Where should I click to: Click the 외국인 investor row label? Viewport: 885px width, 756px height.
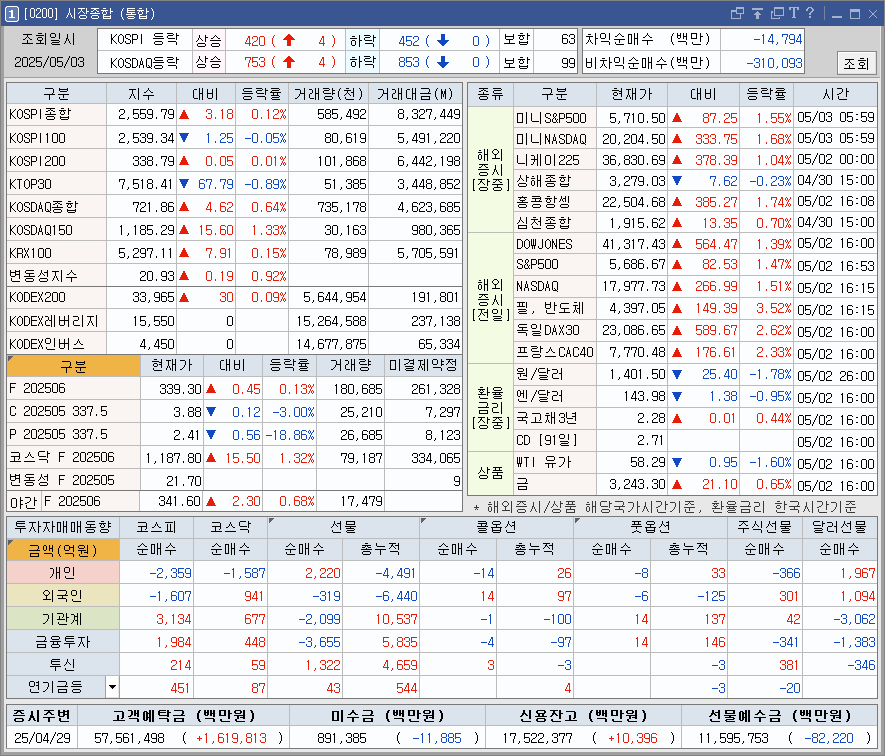pyautogui.click(x=63, y=596)
